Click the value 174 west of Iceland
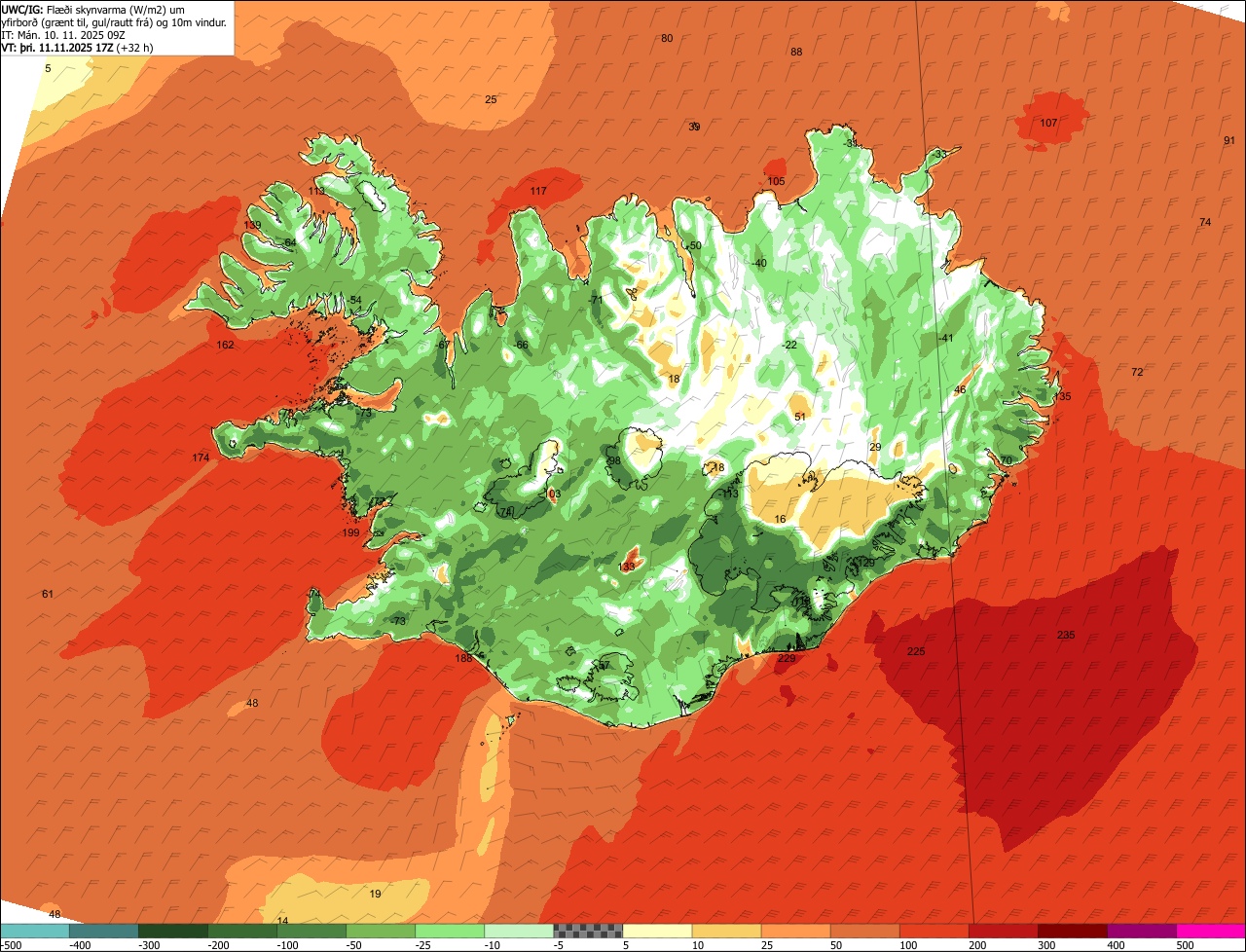Image resolution: width=1246 pixels, height=952 pixels. (201, 458)
